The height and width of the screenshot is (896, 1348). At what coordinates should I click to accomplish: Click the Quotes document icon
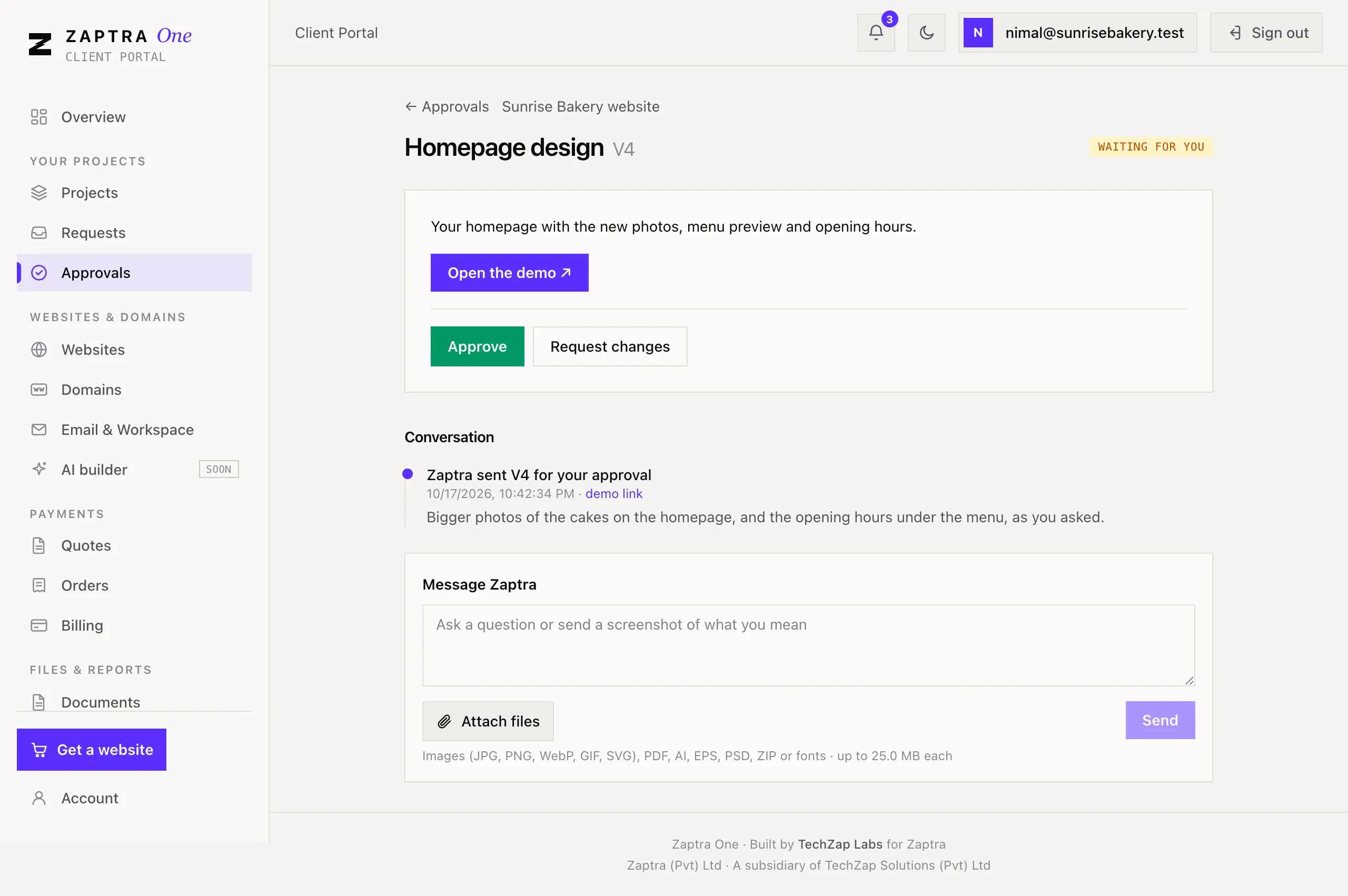click(x=39, y=546)
